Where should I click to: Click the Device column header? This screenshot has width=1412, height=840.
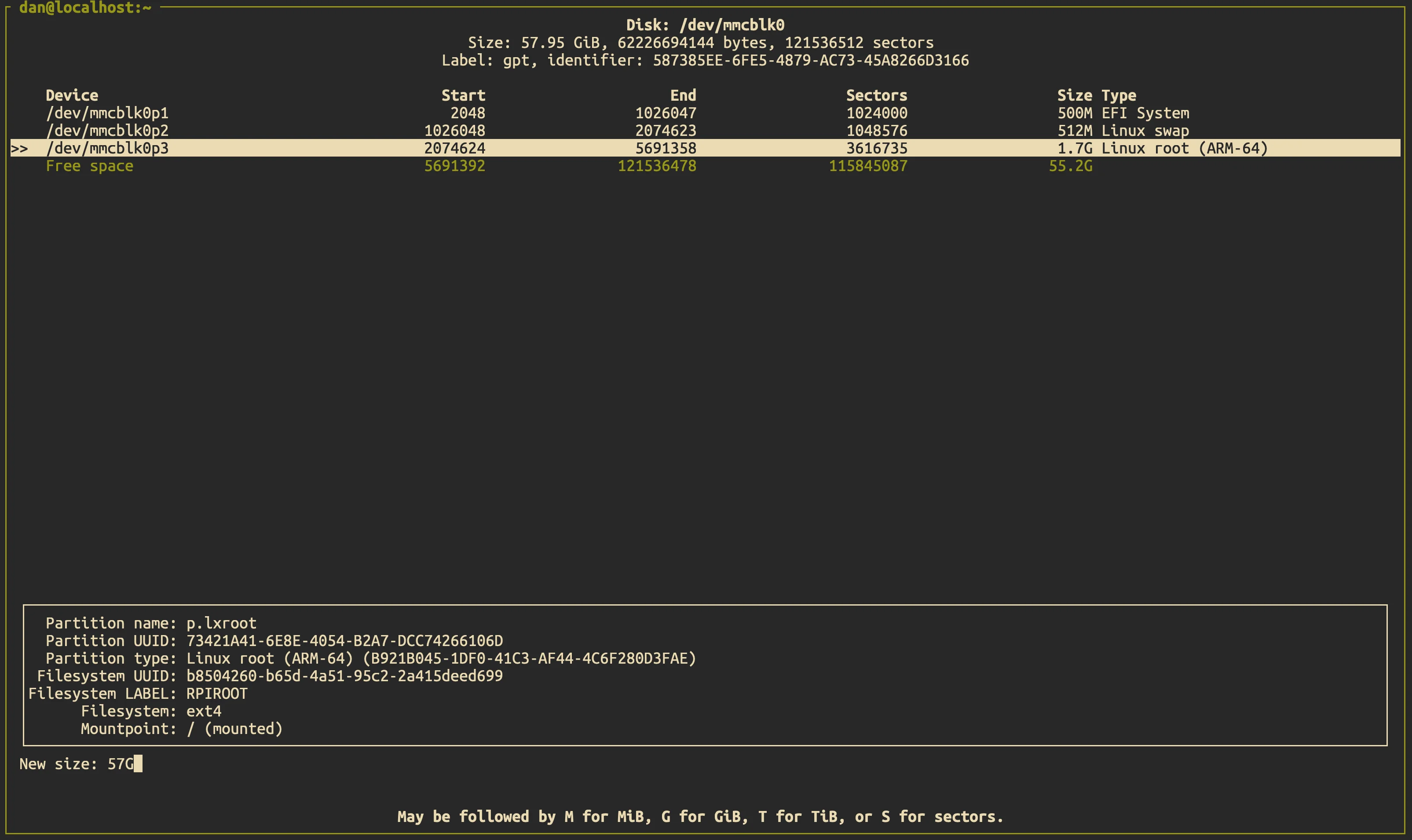[x=72, y=95]
